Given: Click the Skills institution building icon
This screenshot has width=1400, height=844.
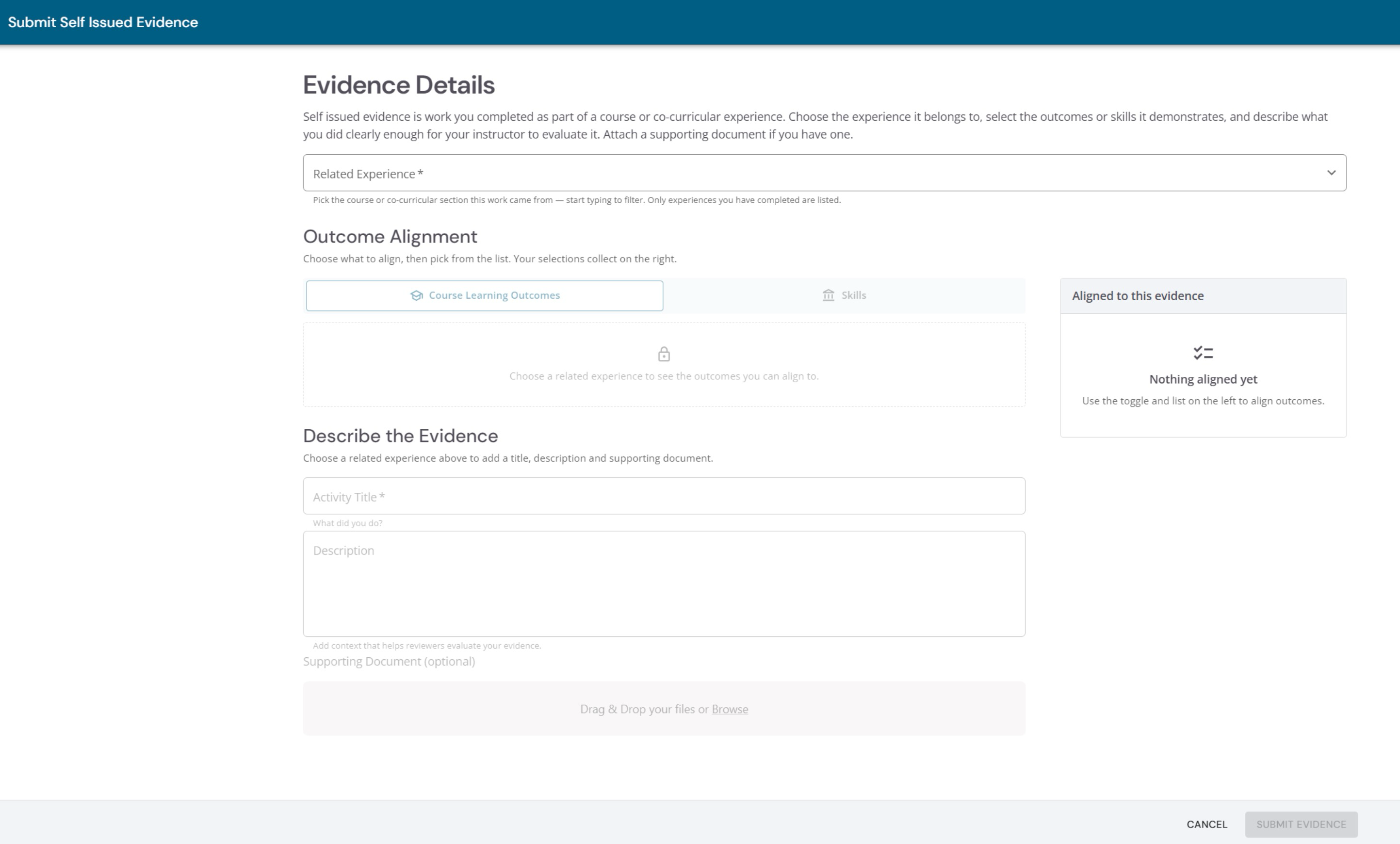Looking at the screenshot, I should [x=829, y=295].
